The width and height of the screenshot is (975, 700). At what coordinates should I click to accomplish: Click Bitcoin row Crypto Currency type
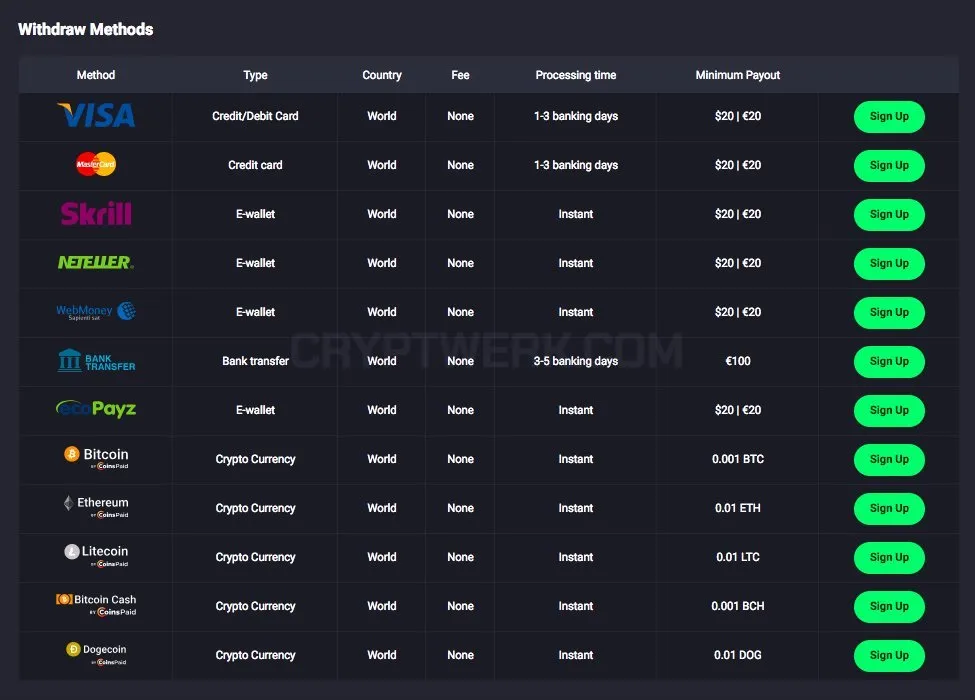point(255,459)
